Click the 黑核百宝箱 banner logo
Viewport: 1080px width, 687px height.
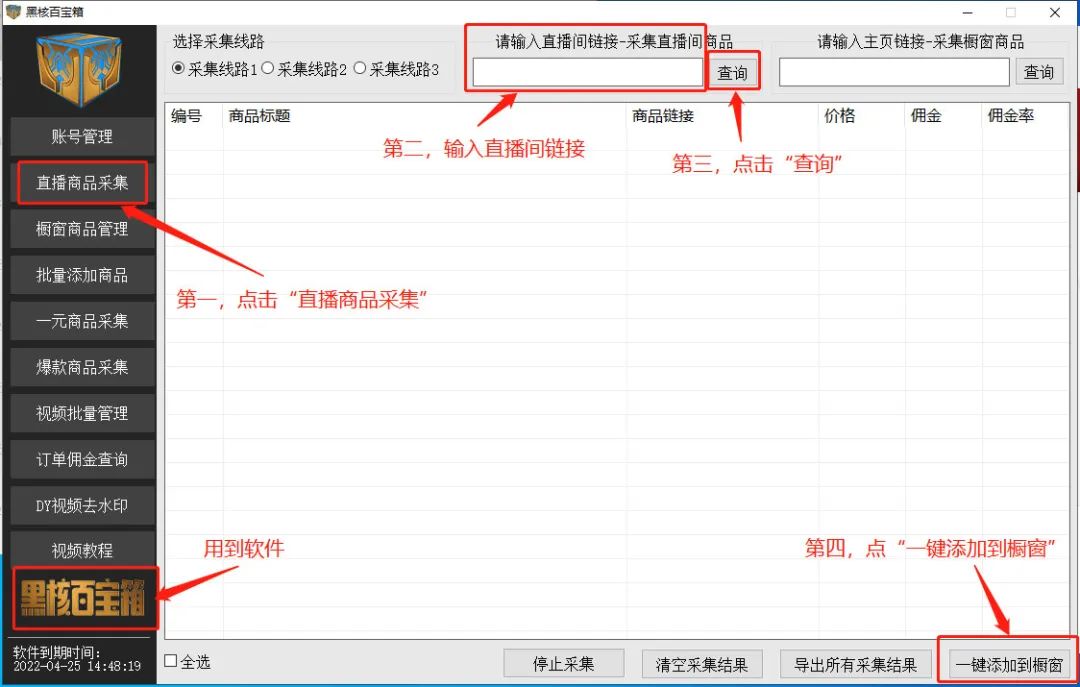pyautogui.click(x=84, y=597)
